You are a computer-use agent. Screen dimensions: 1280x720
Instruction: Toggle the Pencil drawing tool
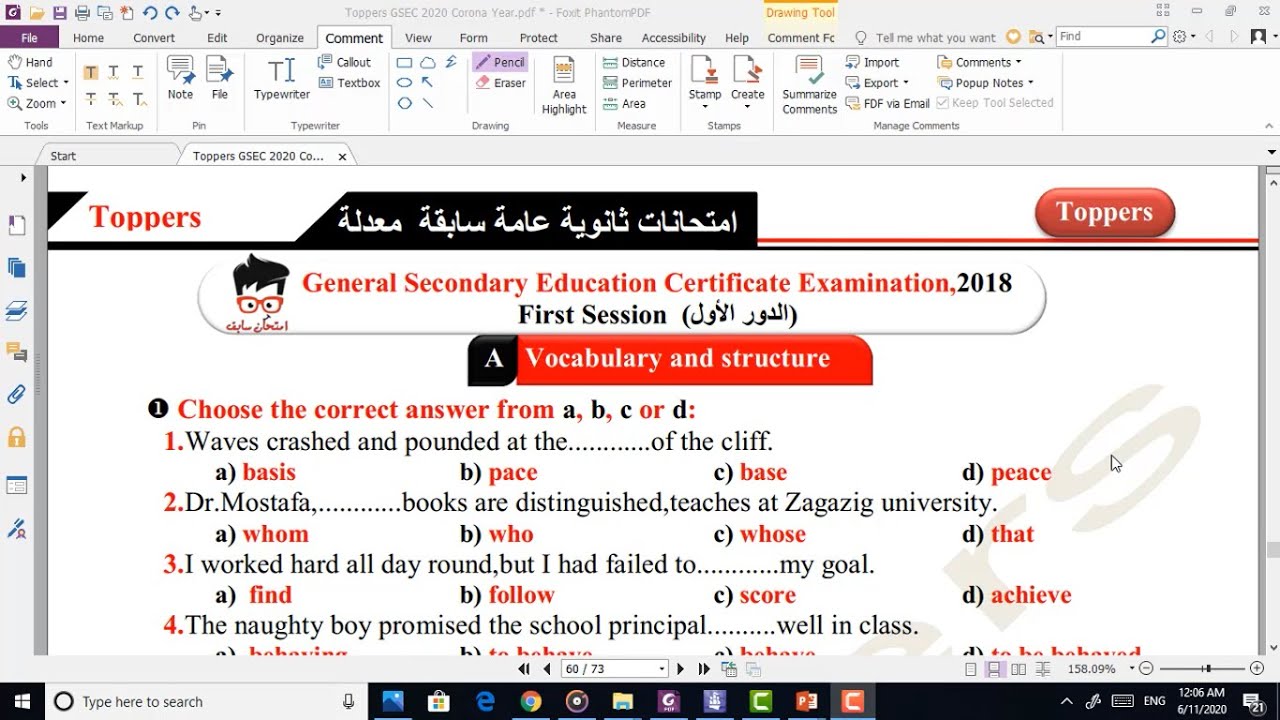click(500, 62)
